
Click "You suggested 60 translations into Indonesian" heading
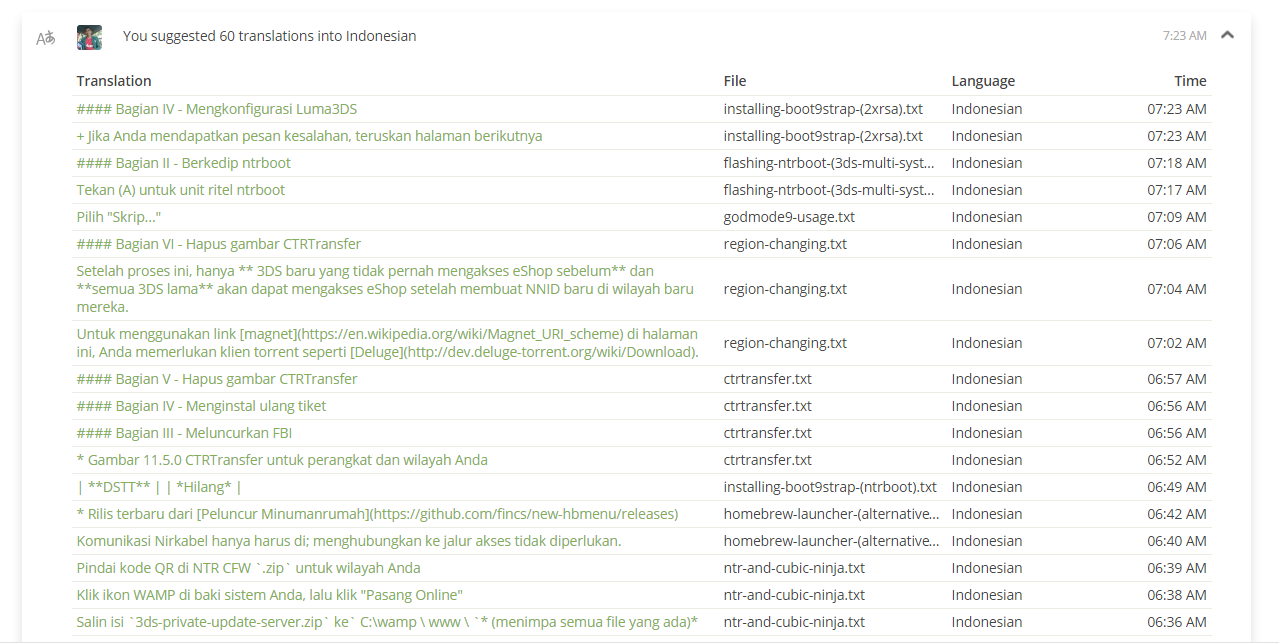point(270,36)
